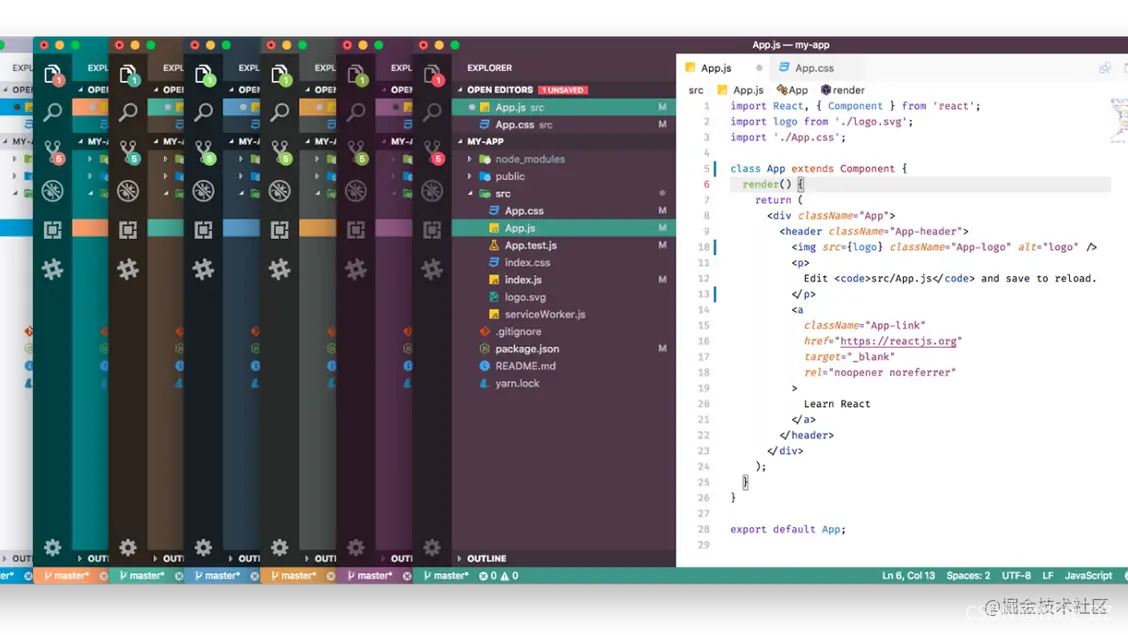1128x635 pixels.
Task: Open Source Control icon in front window activity bar
Action: pyautogui.click(x=432, y=151)
